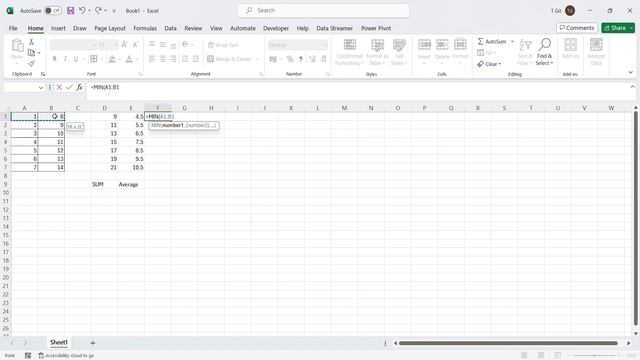Click the Format as Table icon
This screenshot has width=640, height=360.
click(x=377, y=45)
